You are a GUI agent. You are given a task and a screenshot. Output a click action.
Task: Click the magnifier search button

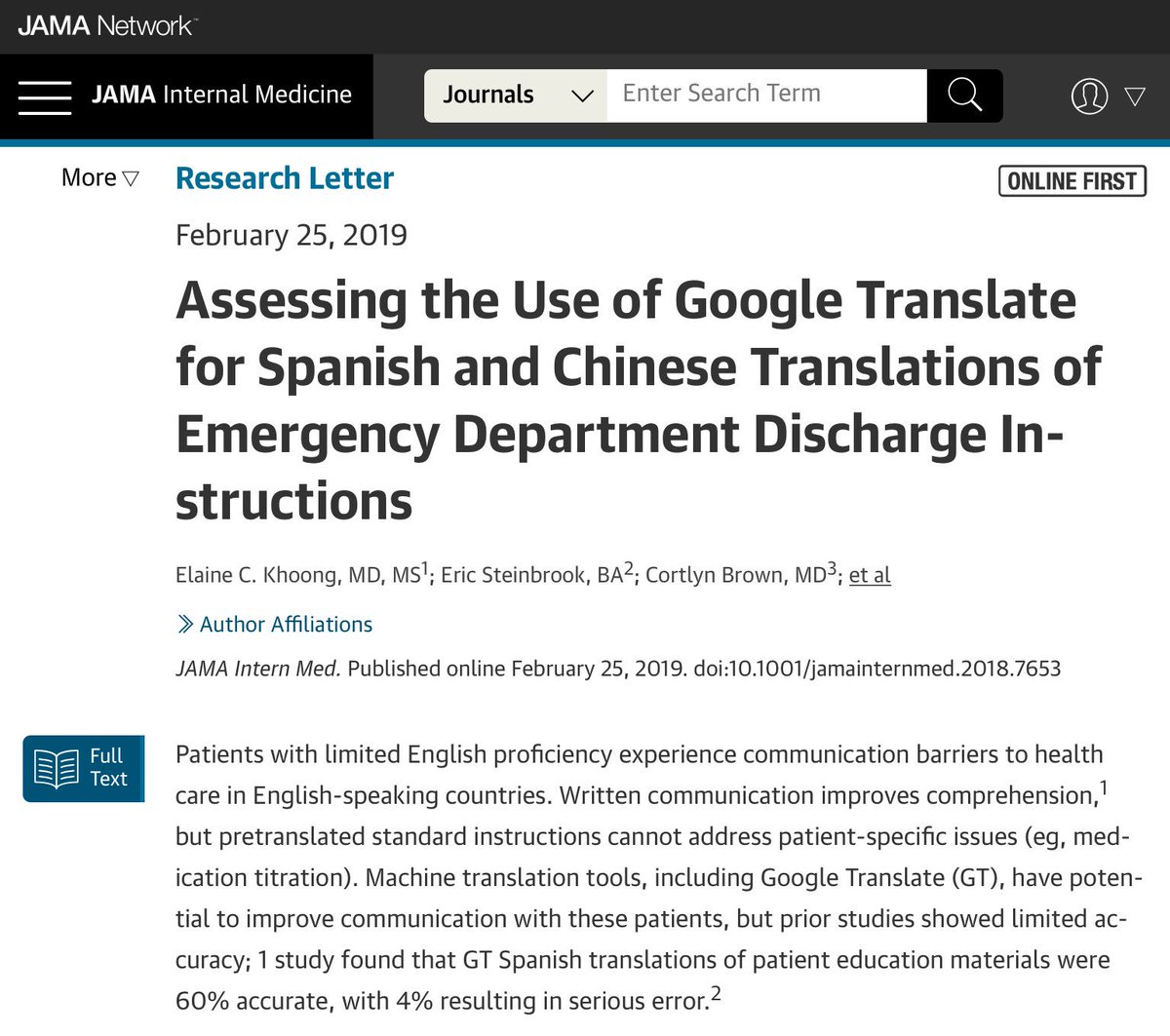(x=964, y=96)
